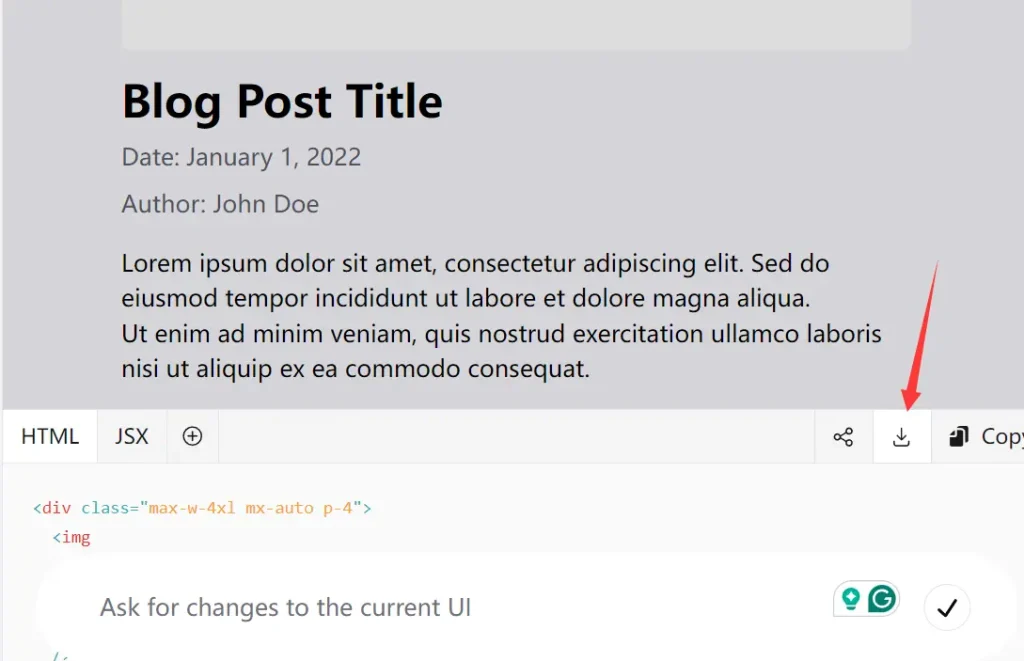
Task: Select the HTML tab
Action: (x=49, y=436)
